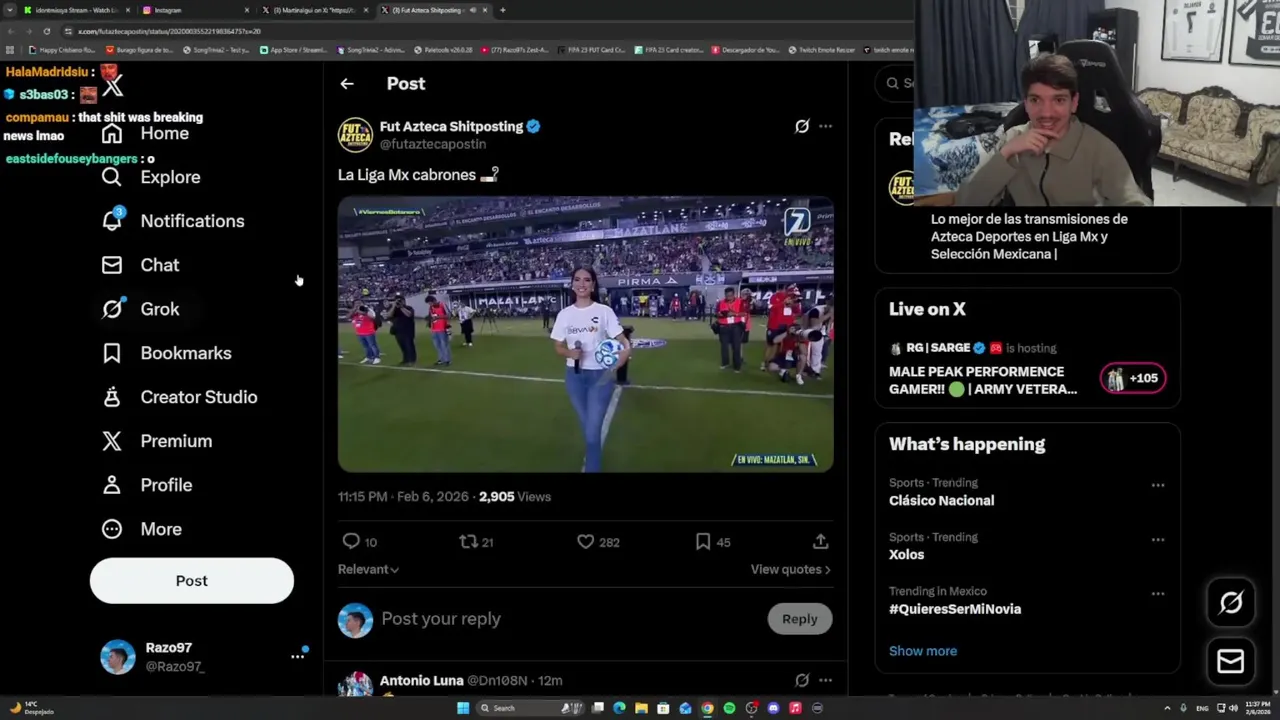Switch to the Martinalgui on X tab
The image size is (1280, 720).
click(315, 10)
